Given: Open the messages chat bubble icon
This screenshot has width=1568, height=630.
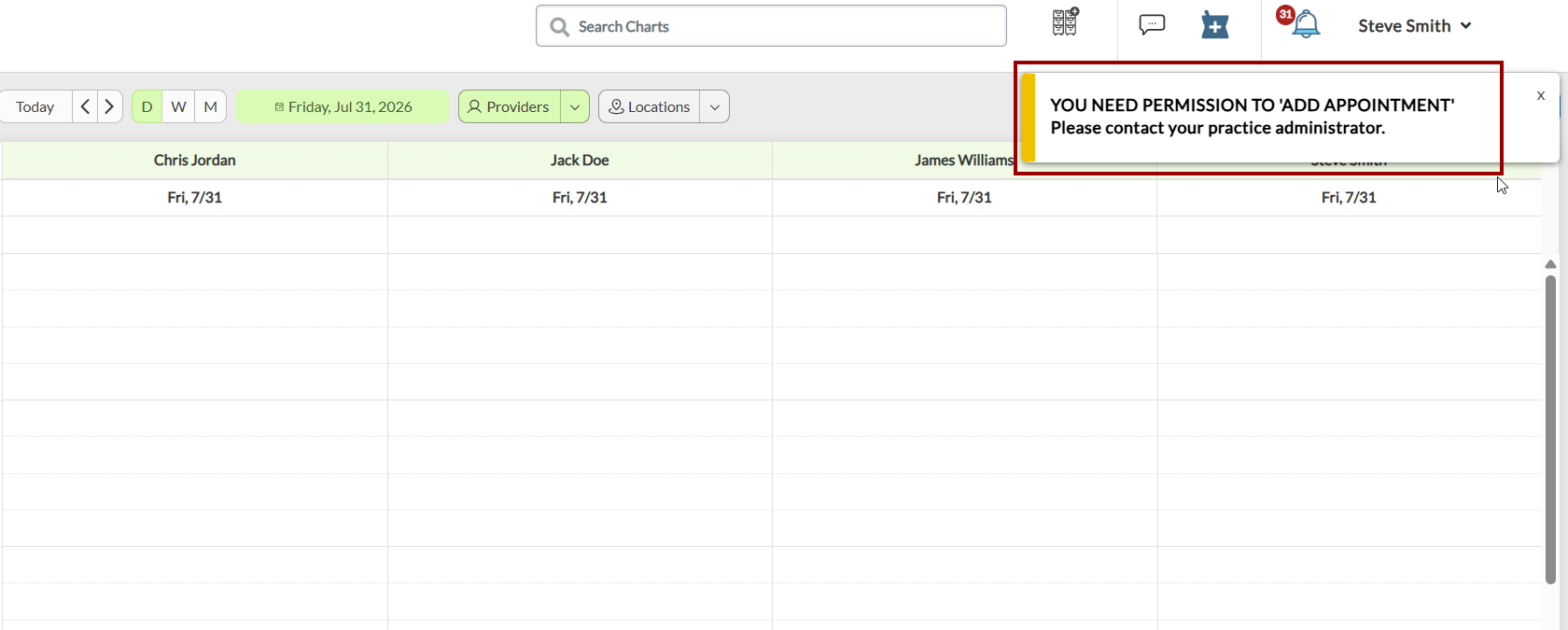Looking at the screenshot, I should (x=1152, y=24).
